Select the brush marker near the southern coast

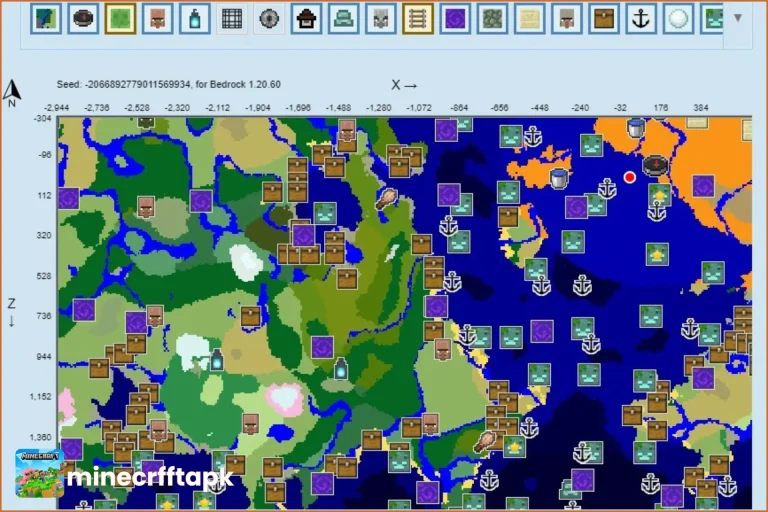485,441
